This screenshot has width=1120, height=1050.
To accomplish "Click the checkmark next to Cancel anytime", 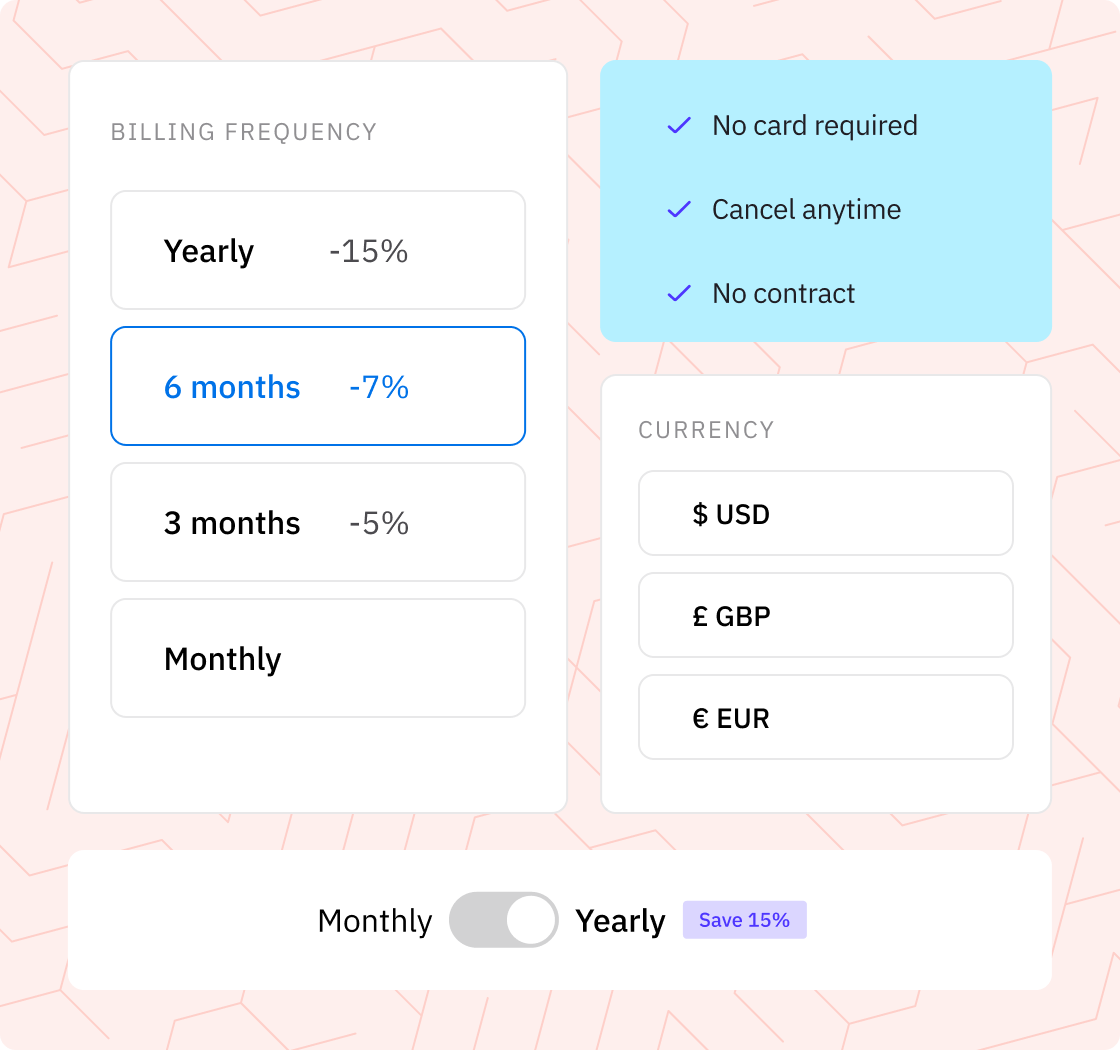I will [x=680, y=210].
